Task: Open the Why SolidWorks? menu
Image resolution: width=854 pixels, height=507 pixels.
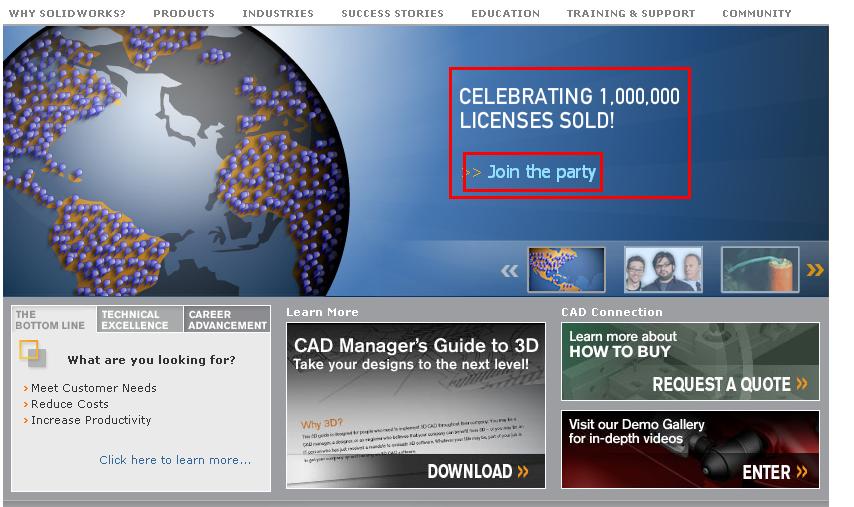Action: click(x=67, y=13)
